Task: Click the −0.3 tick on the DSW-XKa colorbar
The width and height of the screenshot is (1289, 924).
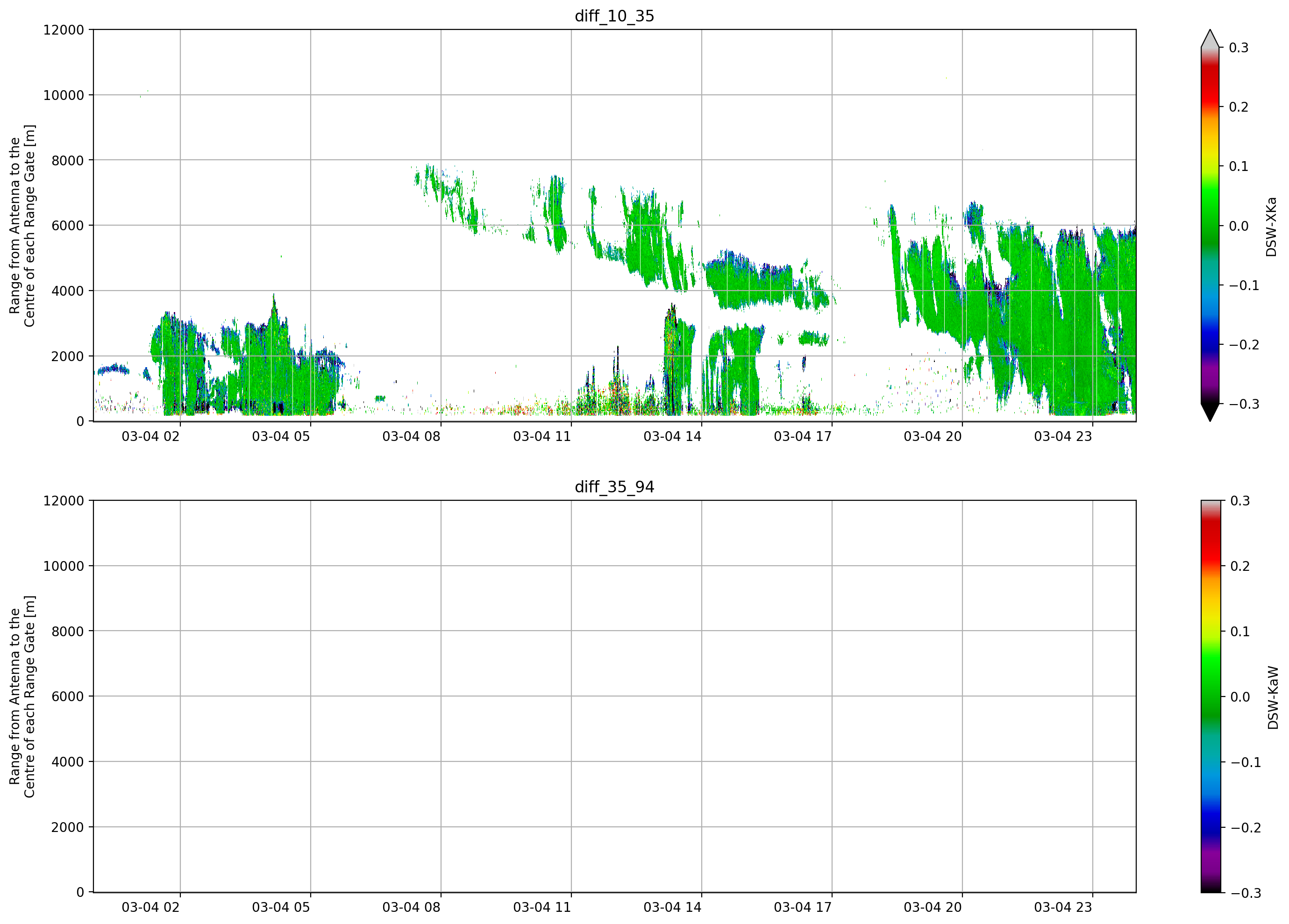Action: tap(1244, 404)
